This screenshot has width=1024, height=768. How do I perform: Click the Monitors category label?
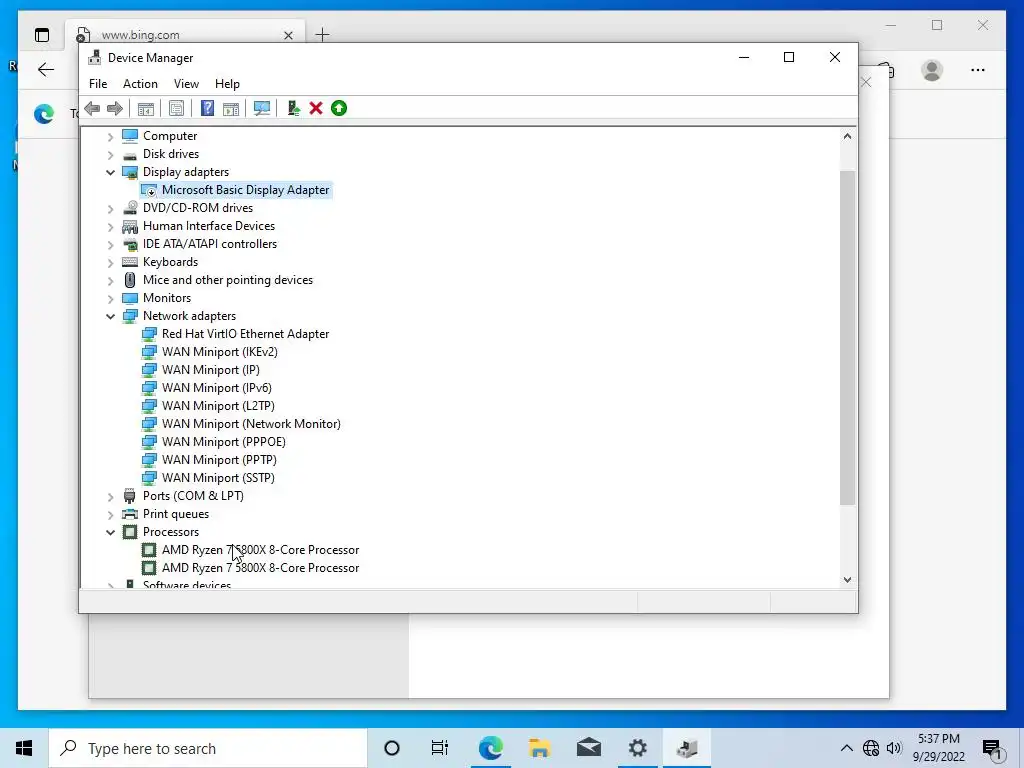pyautogui.click(x=167, y=298)
